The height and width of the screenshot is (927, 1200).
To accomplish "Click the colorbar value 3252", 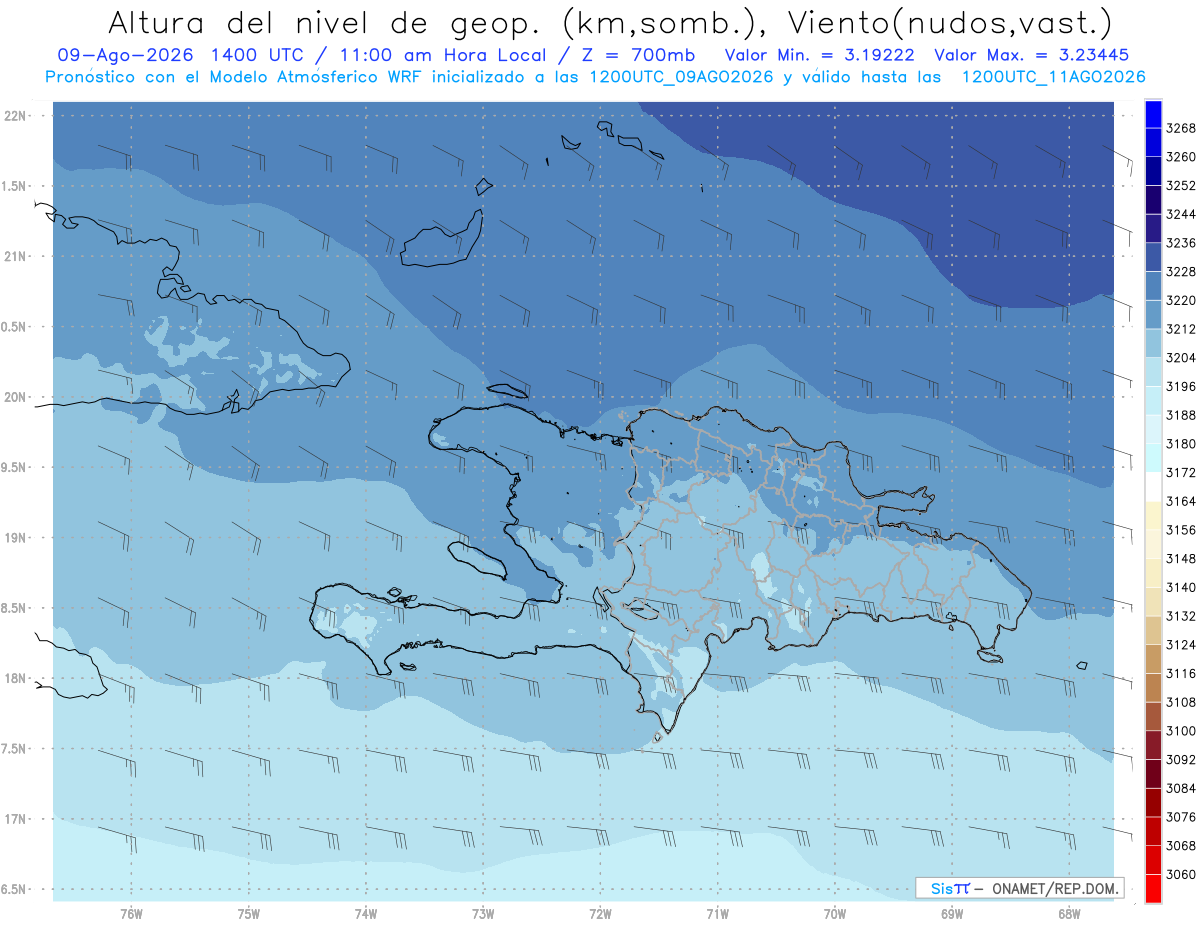I will [x=1180, y=186].
